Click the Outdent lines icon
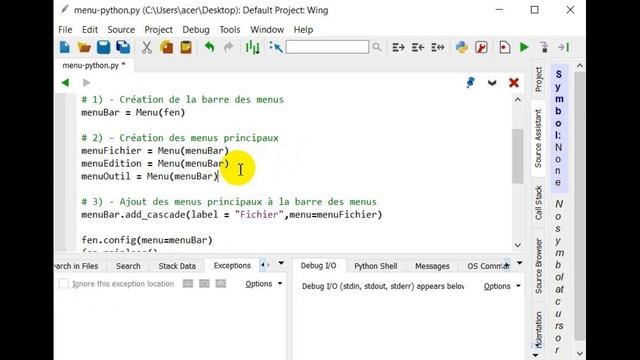 point(418,47)
